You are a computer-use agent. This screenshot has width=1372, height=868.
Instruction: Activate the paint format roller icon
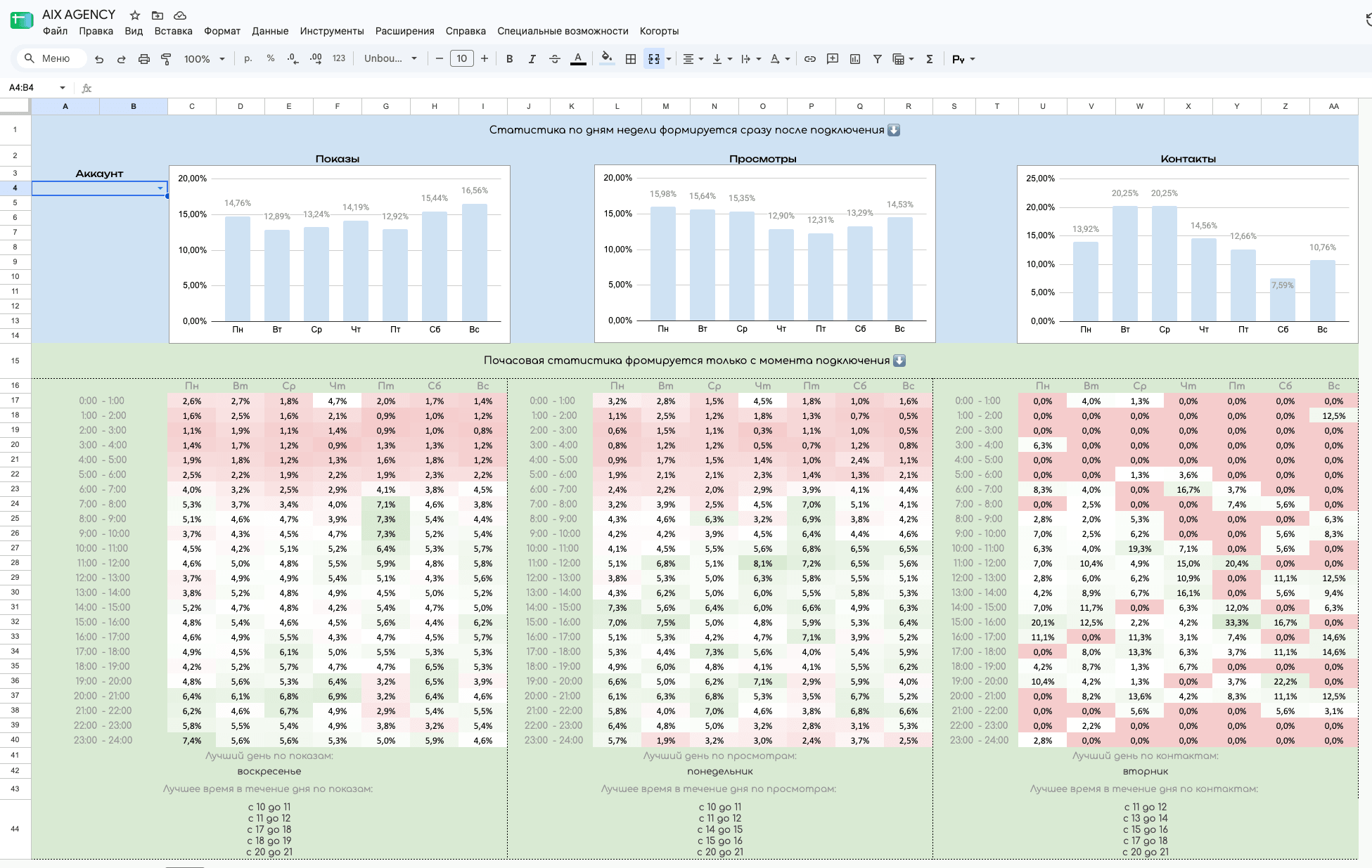[x=166, y=59]
